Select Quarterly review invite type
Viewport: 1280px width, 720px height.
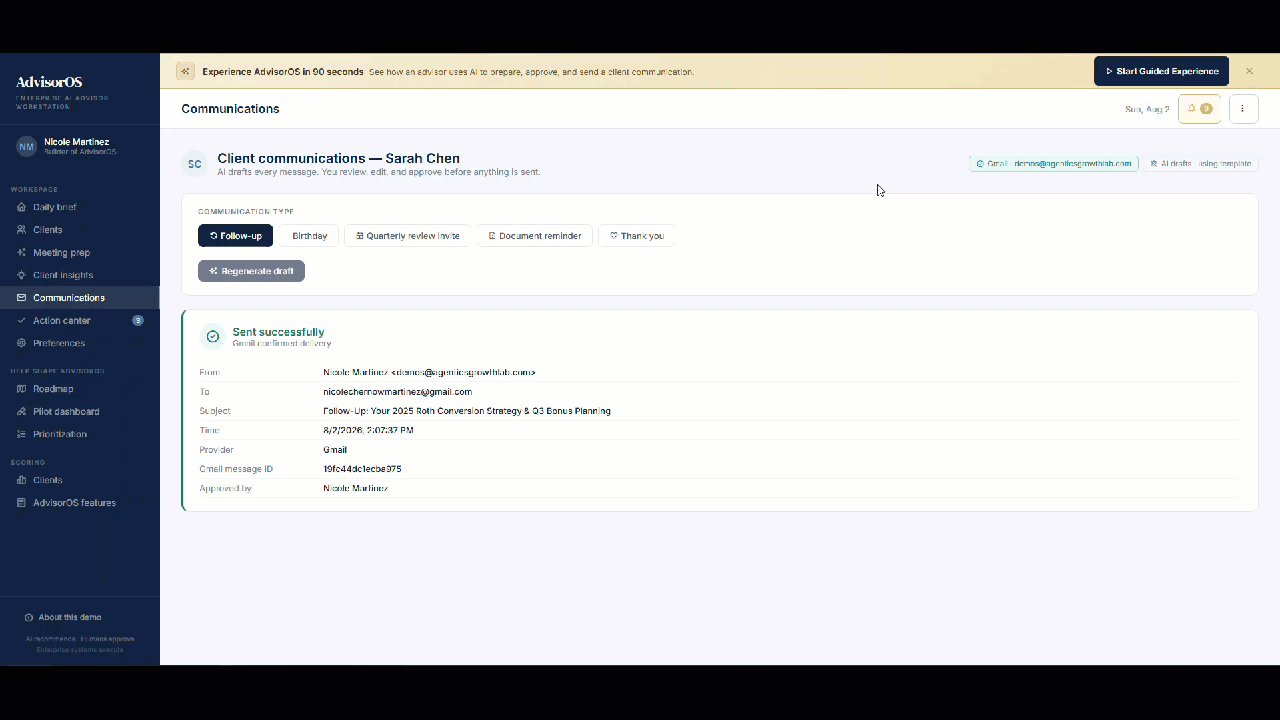(x=408, y=236)
